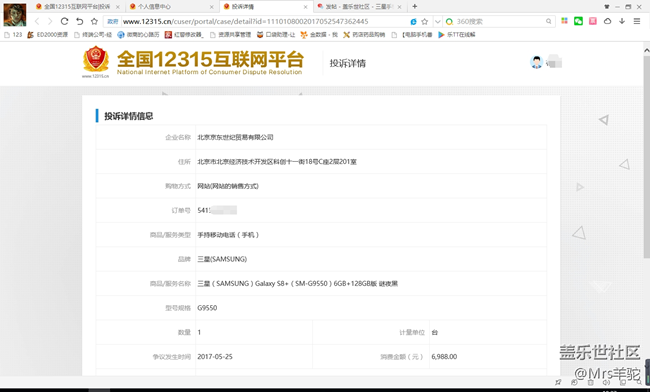Click the rocket accelerator icon in status bar

pos(558,382)
